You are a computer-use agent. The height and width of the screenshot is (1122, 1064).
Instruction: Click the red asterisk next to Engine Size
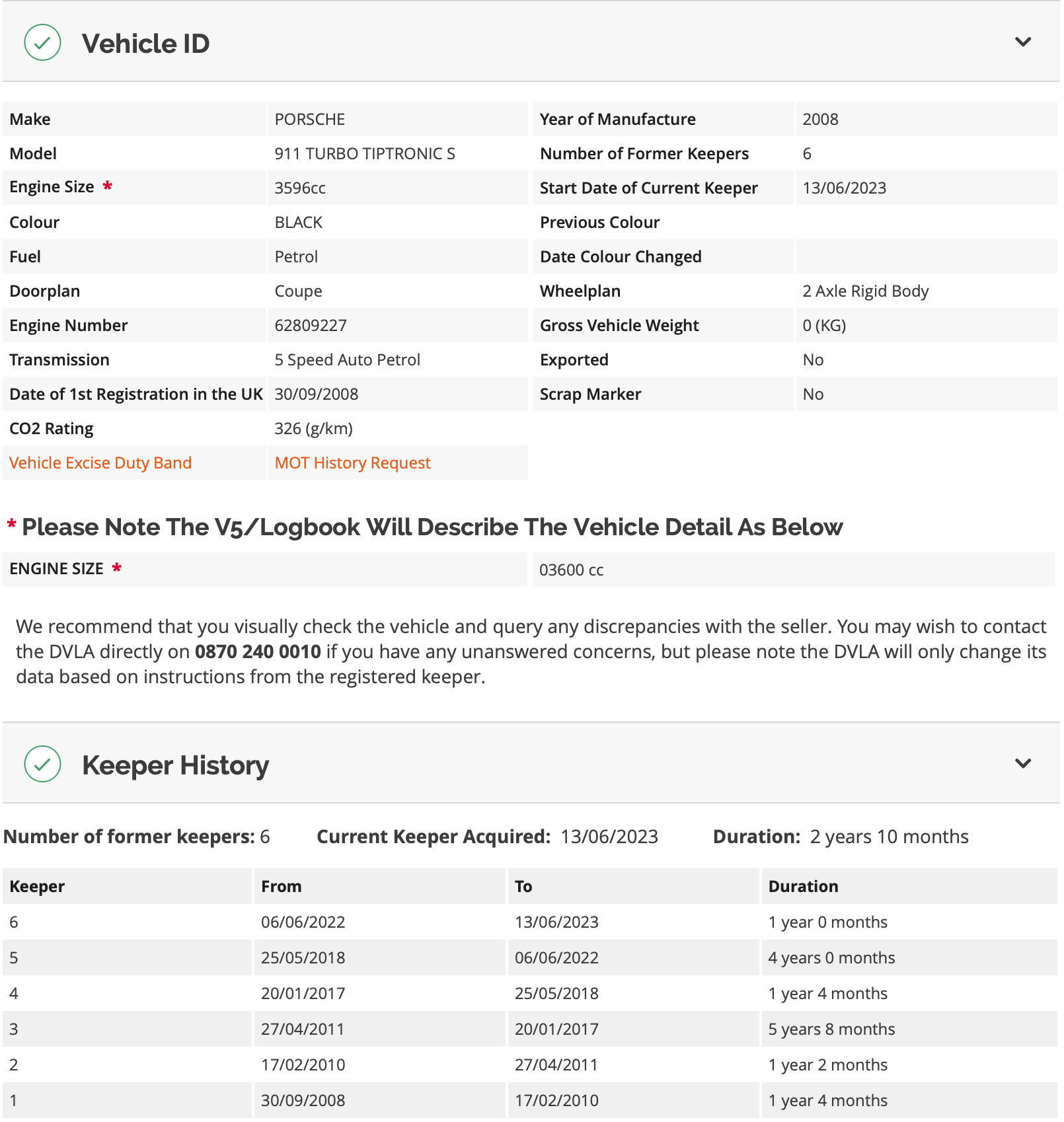(x=107, y=186)
